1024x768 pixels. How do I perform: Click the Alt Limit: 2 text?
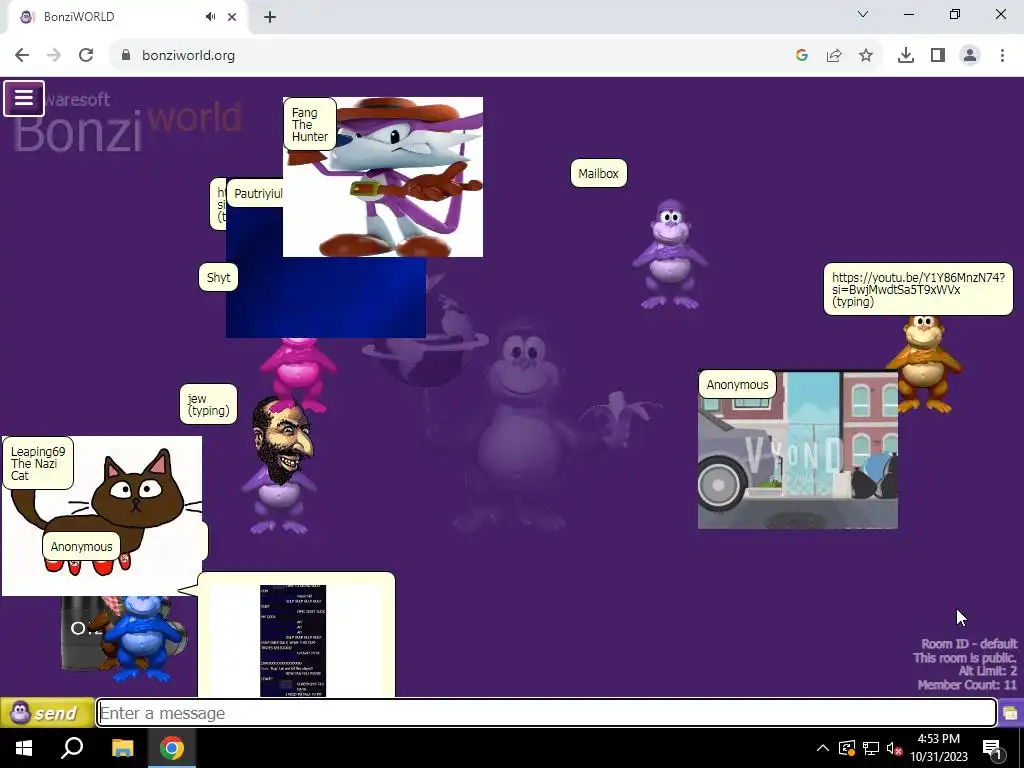[987, 671]
